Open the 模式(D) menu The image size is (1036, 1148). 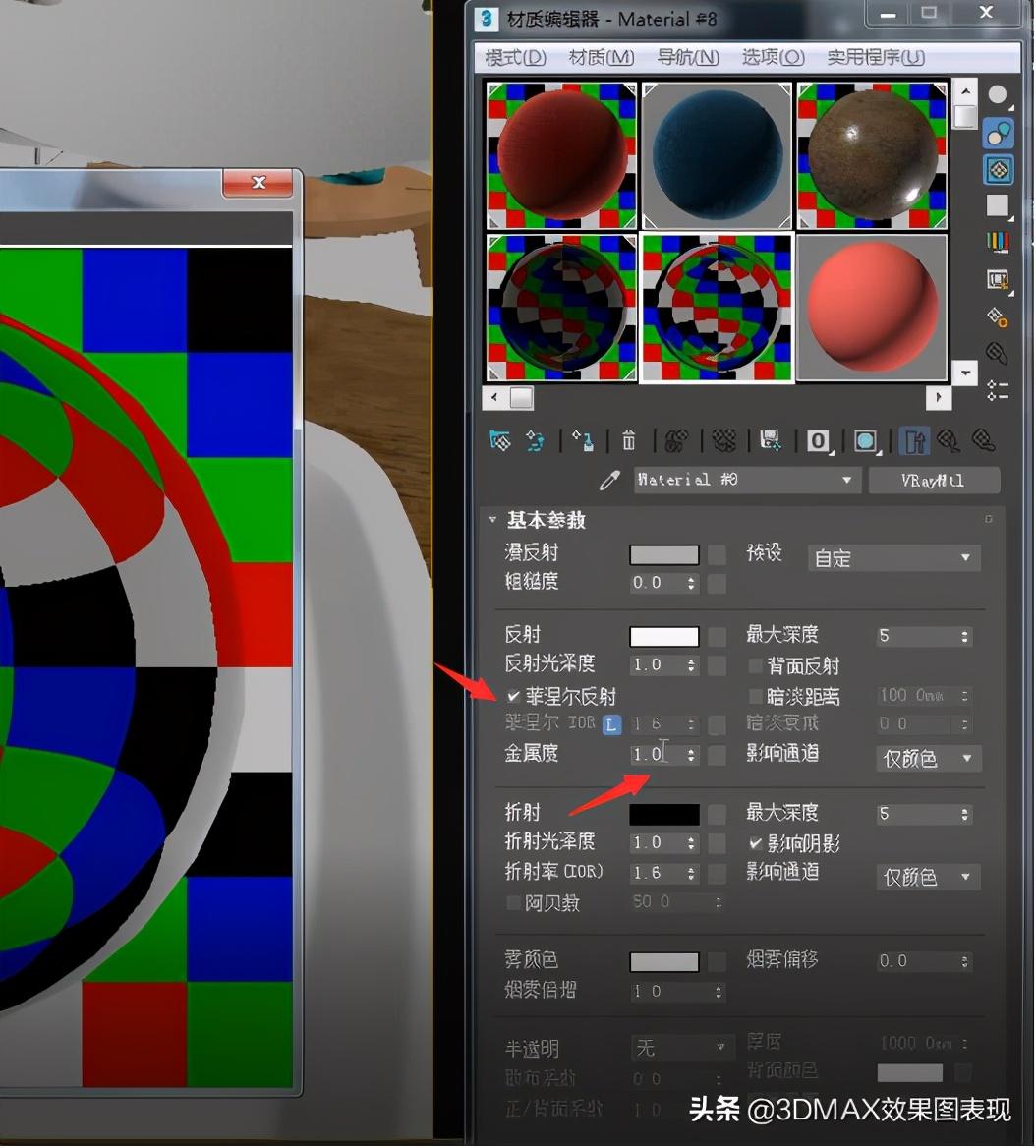click(515, 57)
